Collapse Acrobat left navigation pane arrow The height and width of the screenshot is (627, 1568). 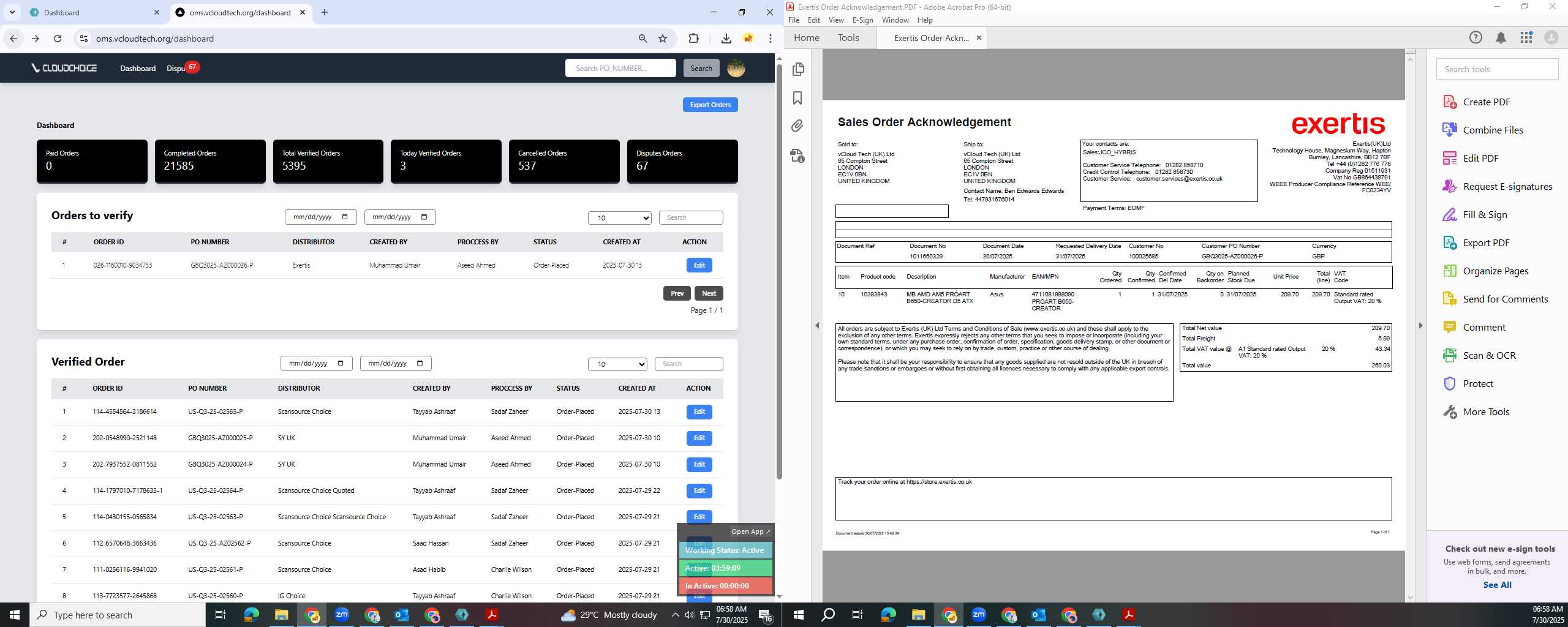(x=817, y=325)
